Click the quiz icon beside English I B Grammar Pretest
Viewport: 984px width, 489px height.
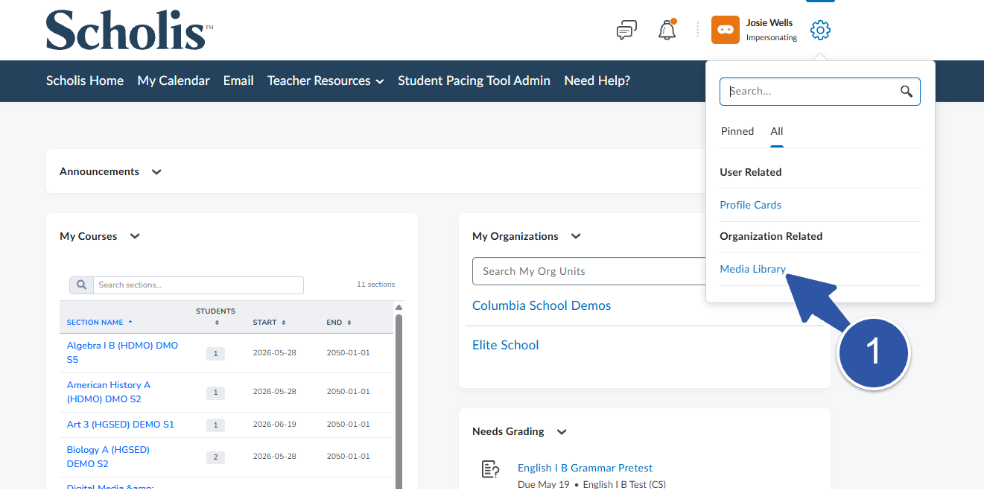click(x=490, y=469)
